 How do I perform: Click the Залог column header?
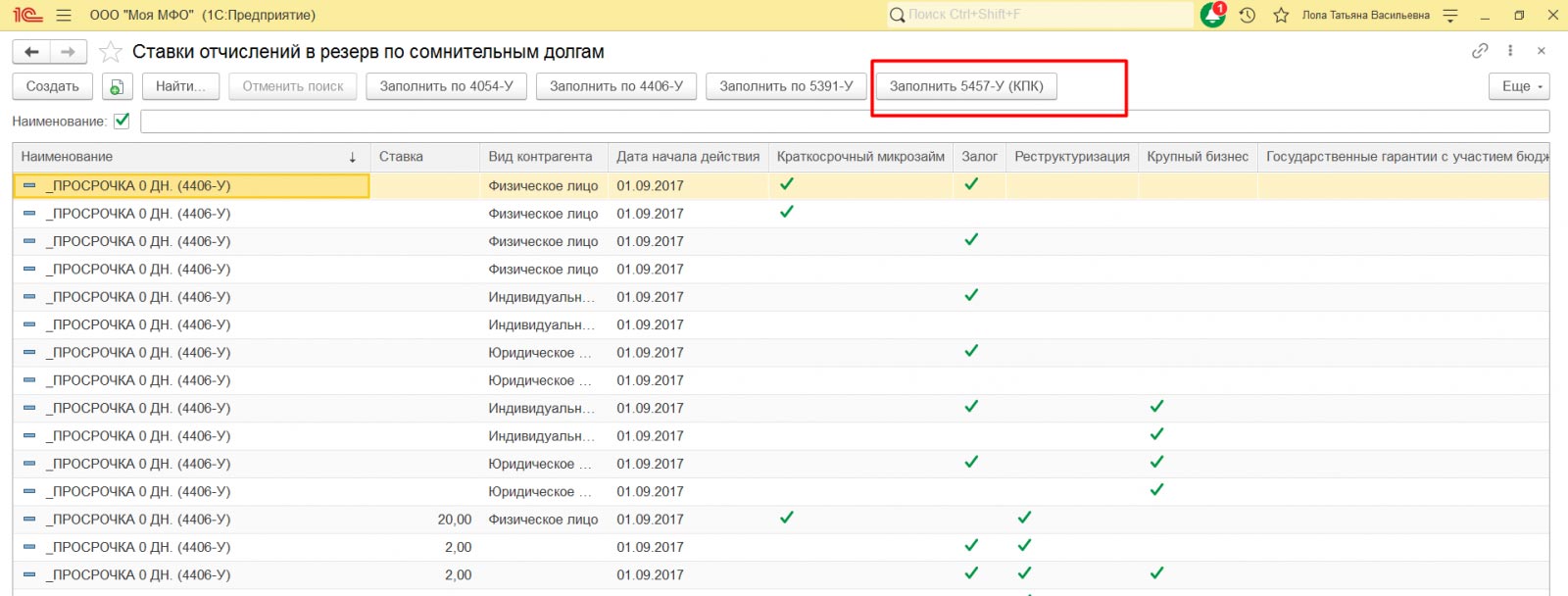click(x=979, y=157)
